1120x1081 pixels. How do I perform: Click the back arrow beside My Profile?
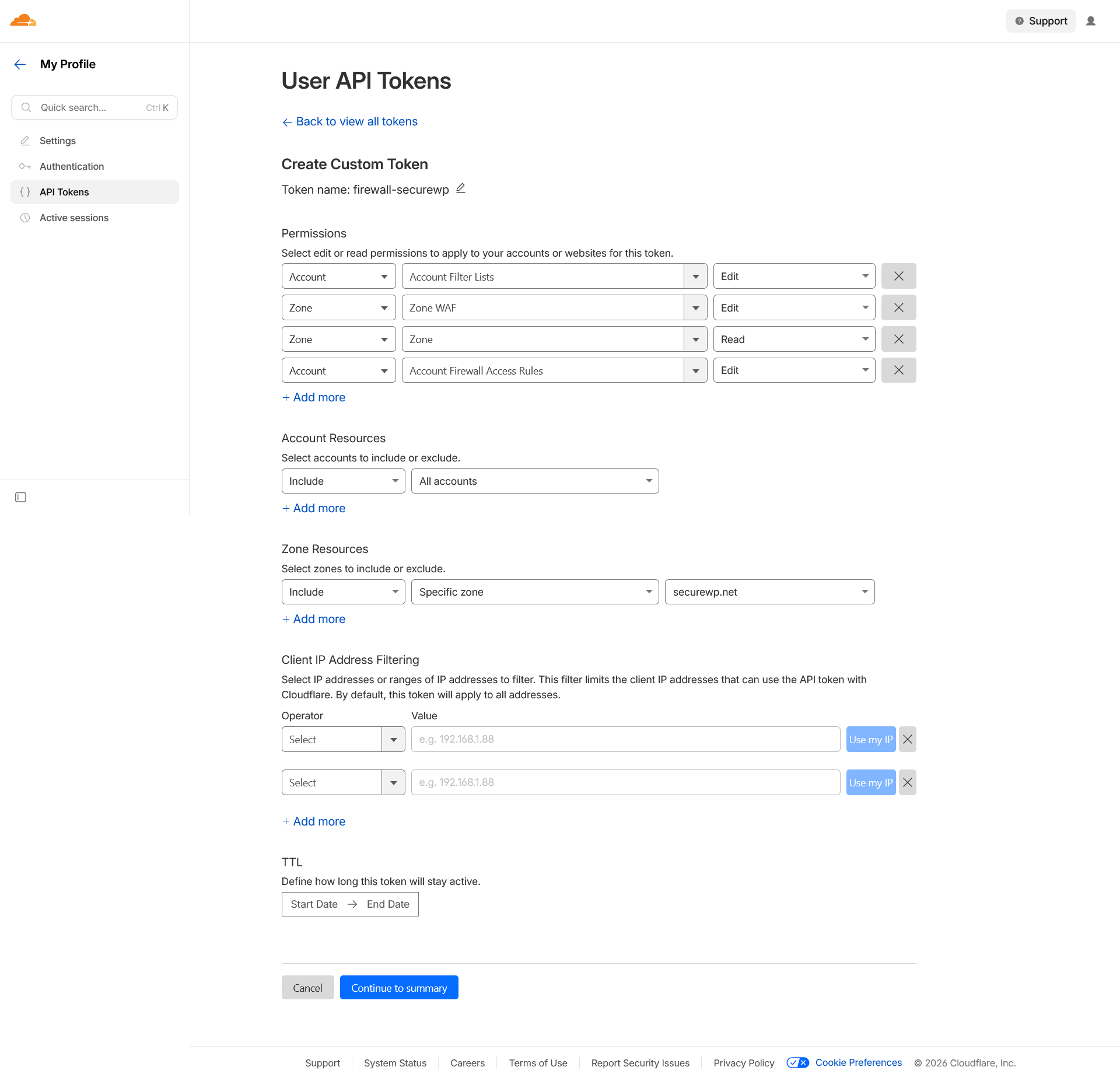[x=20, y=64]
